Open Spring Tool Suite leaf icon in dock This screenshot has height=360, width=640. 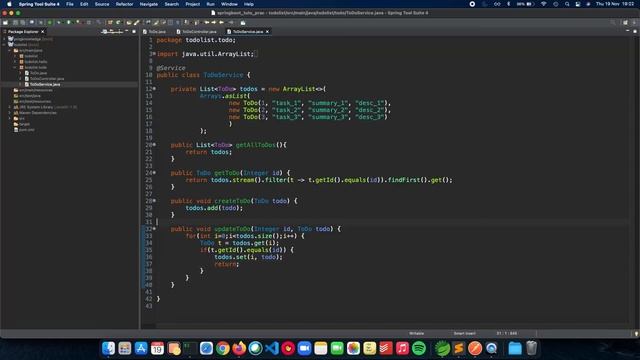(442, 348)
